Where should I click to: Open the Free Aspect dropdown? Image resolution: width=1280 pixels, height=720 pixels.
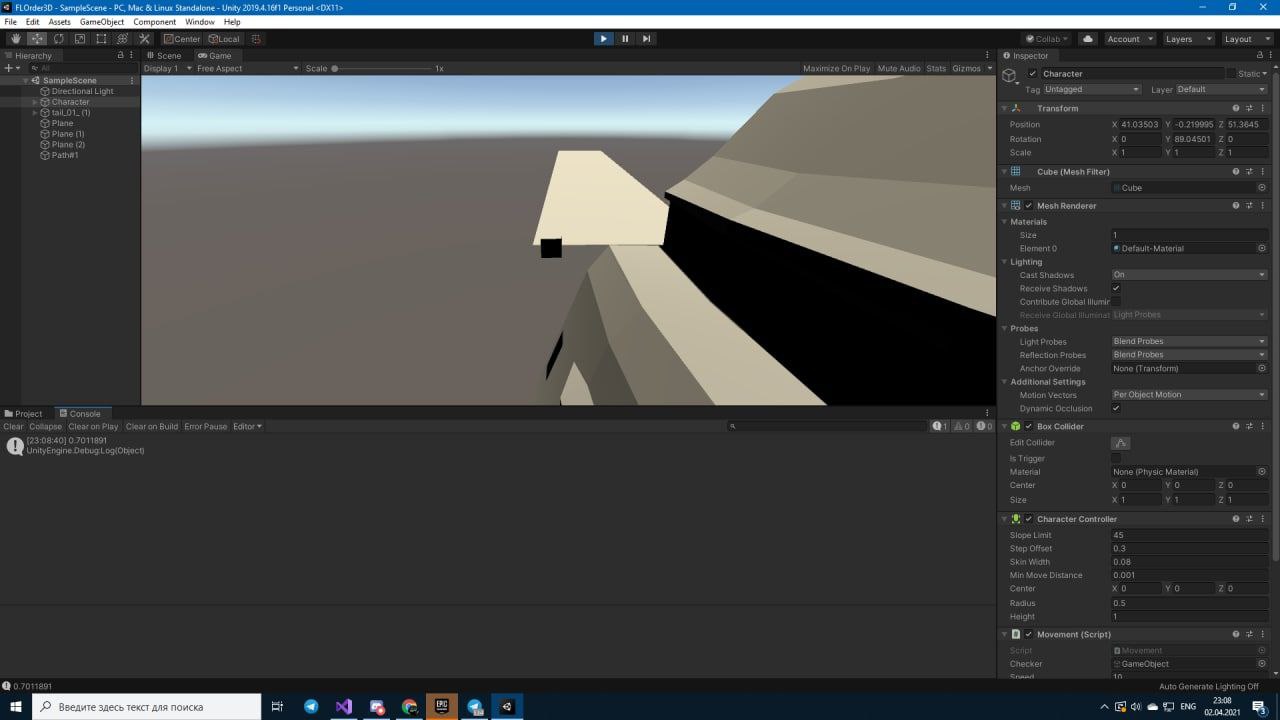(247, 69)
